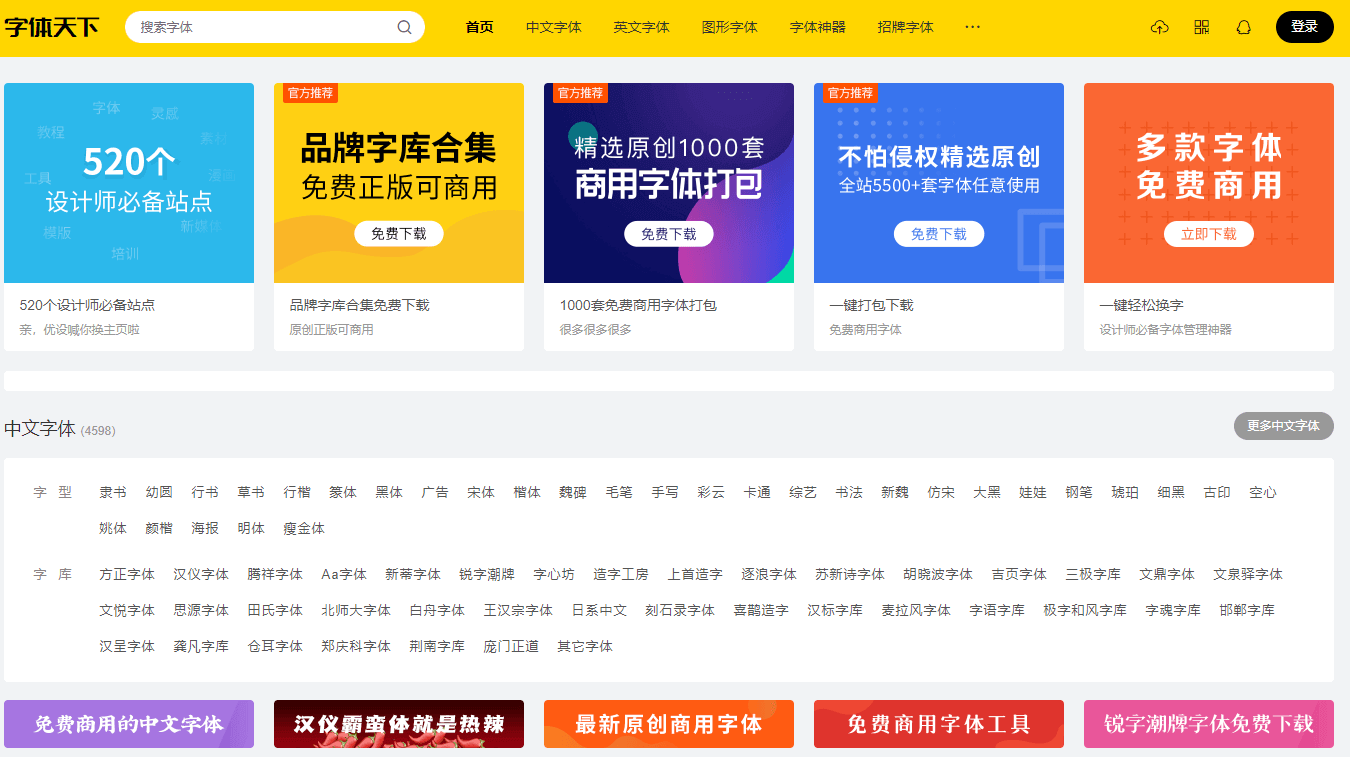Open the QR code icon
The image size is (1350, 757).
coord(1202,27)
